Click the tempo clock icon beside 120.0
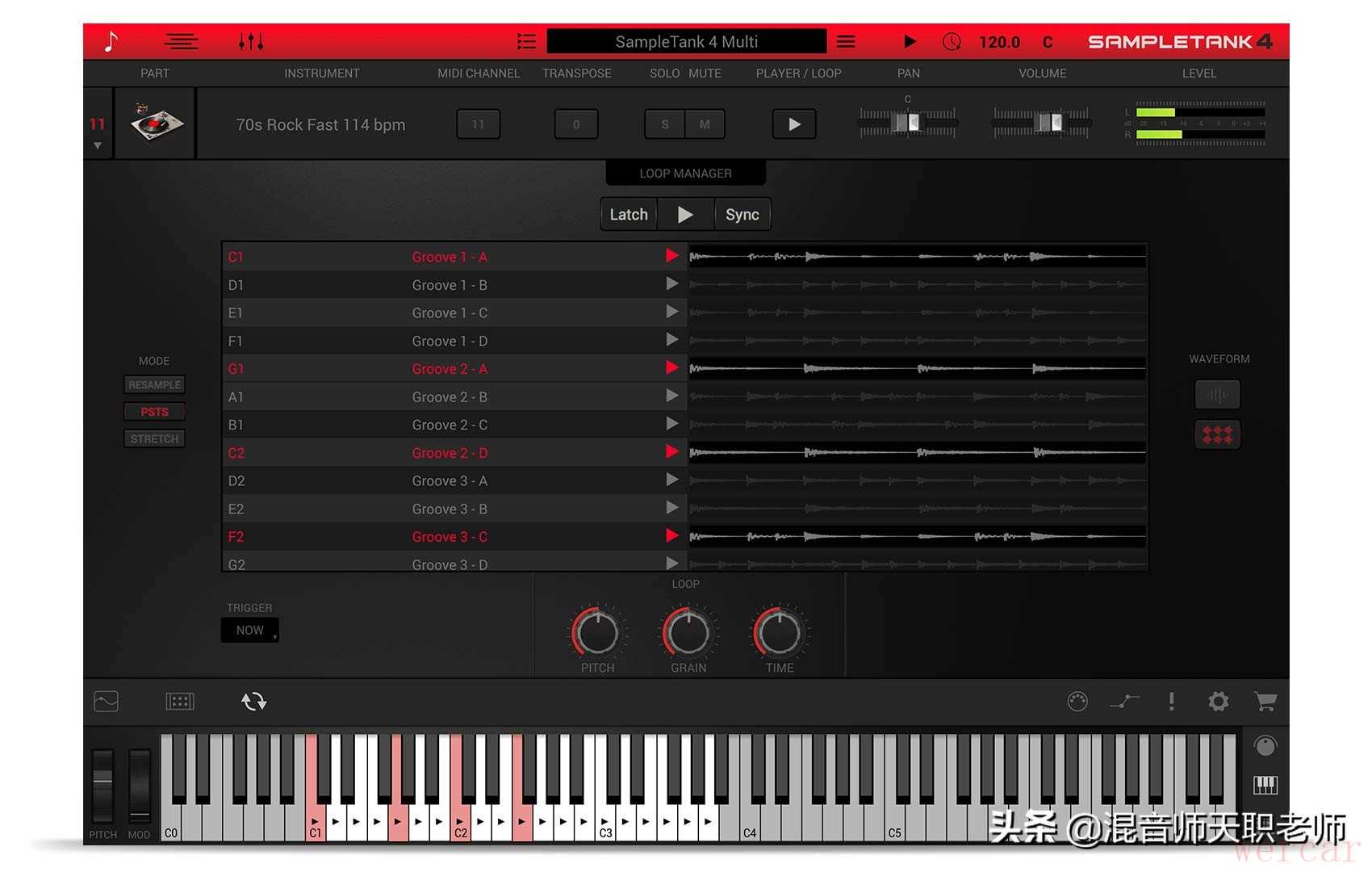This screenshot has height=872, width=1372. (x=952, y=42)
